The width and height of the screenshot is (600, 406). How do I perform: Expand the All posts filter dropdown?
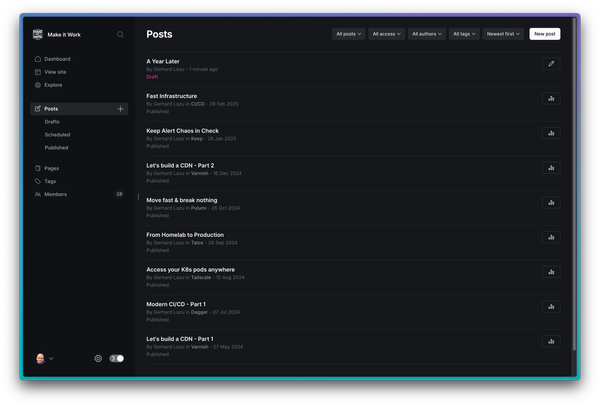[348, 34]
